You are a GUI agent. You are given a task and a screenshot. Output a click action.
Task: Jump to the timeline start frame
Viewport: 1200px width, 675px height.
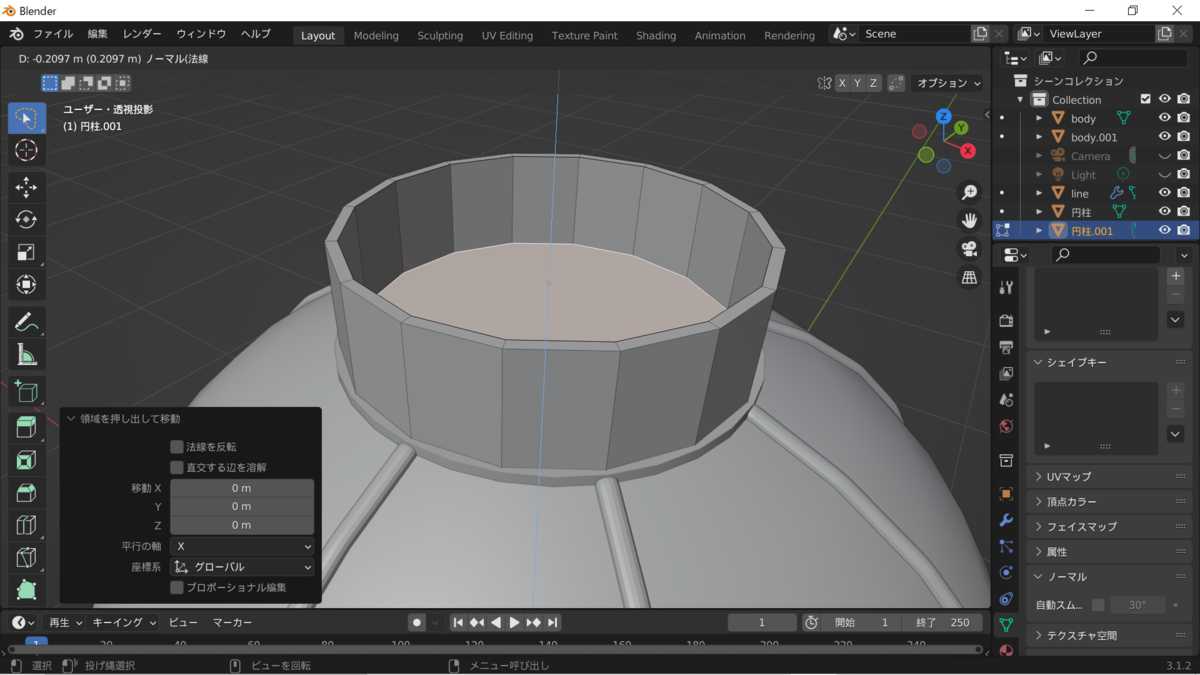pos(458,622)
